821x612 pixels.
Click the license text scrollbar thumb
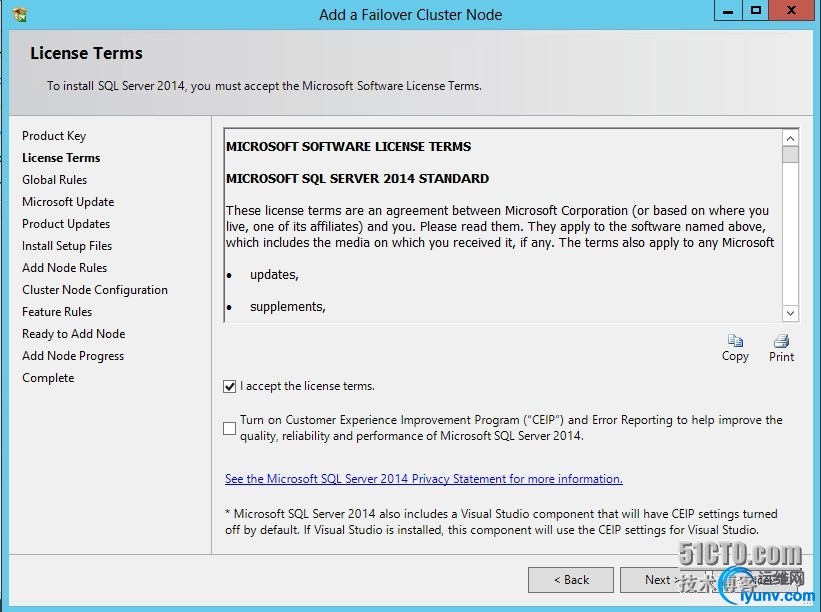(790, 154)
